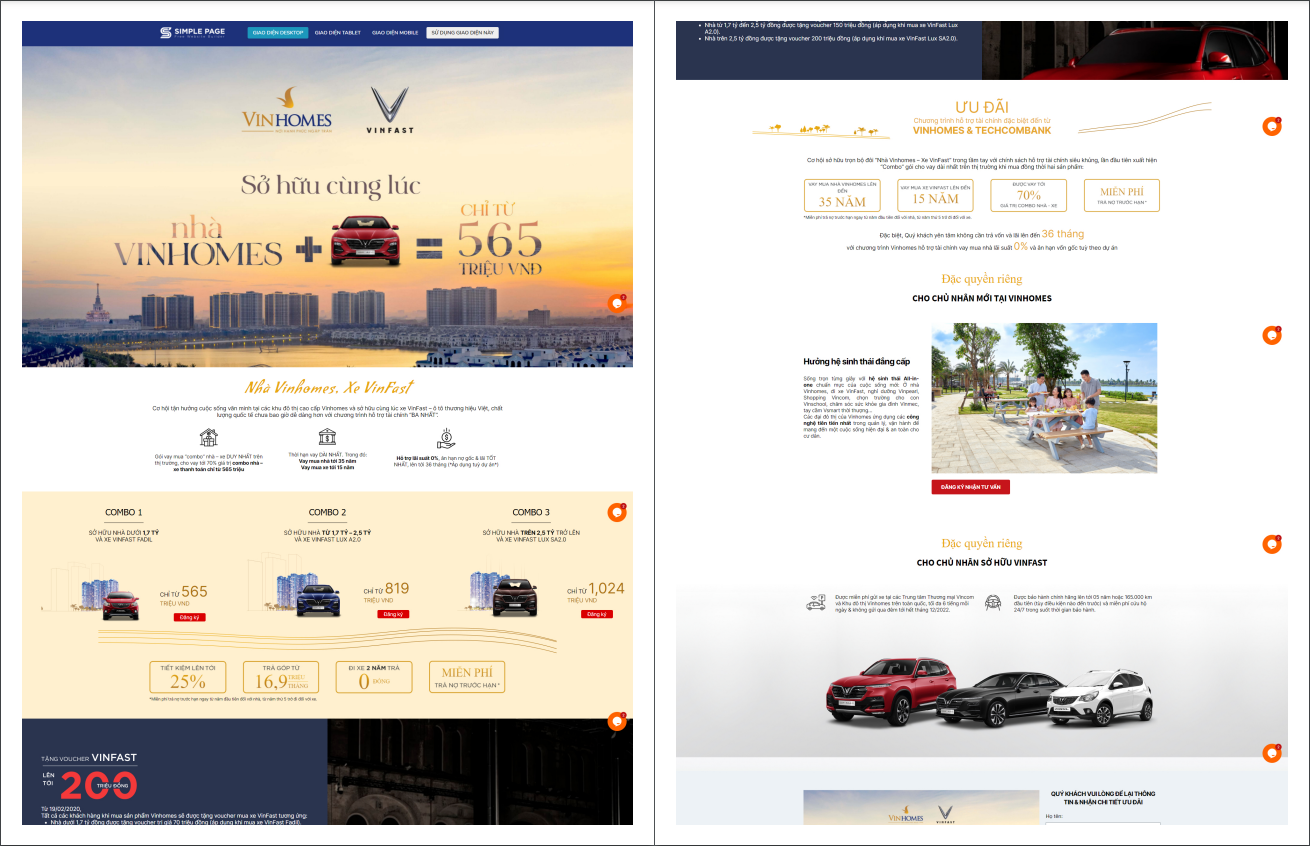Viewport: 1310px width, 846px height.
Task: Click the 'COMBO 2' heading
Action: 327,513
